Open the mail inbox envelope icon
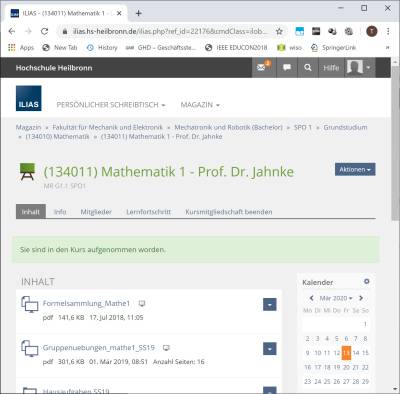The image size is (400, 394). point(262,67)
